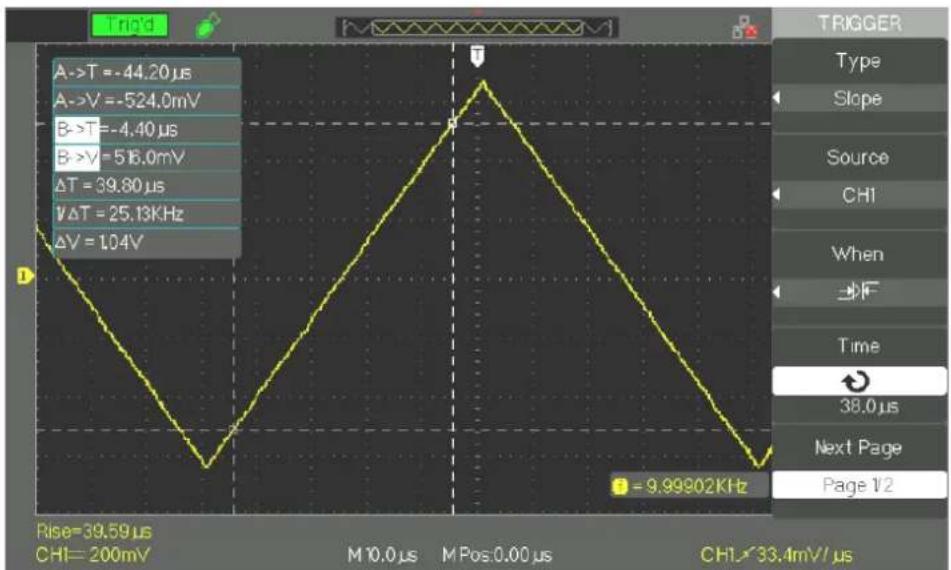
Task: Click the rotary knob adjust icon
Action: click(856, 381)
